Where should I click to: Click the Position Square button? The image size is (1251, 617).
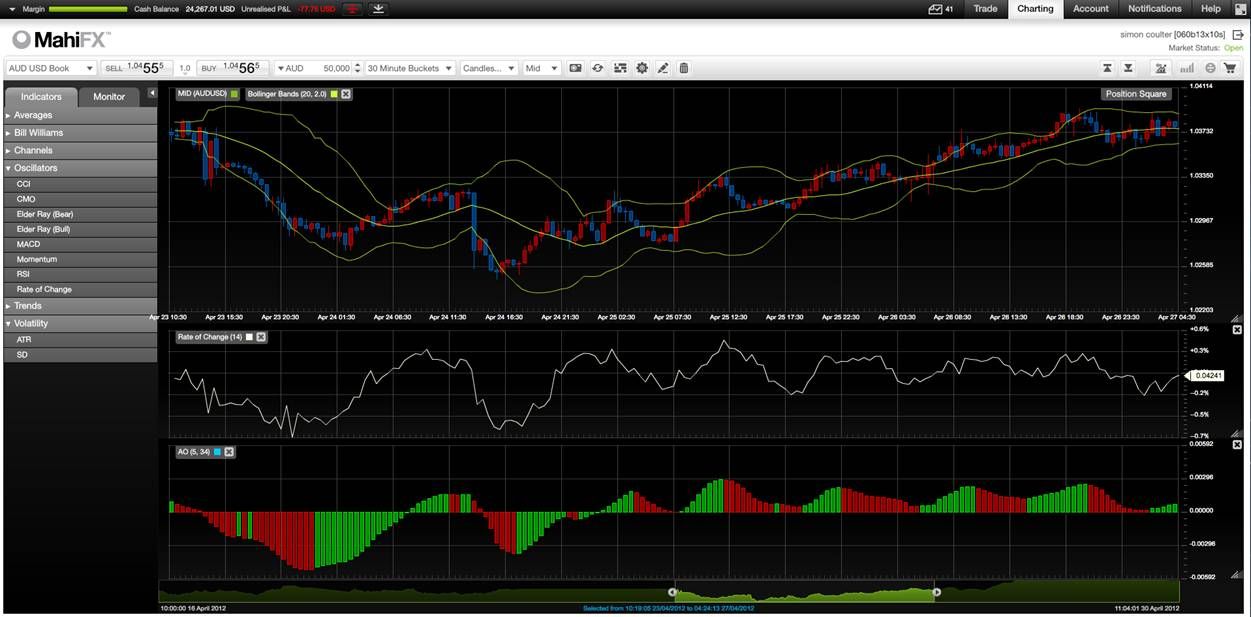pyautogui.click(x=1135, y=94)
